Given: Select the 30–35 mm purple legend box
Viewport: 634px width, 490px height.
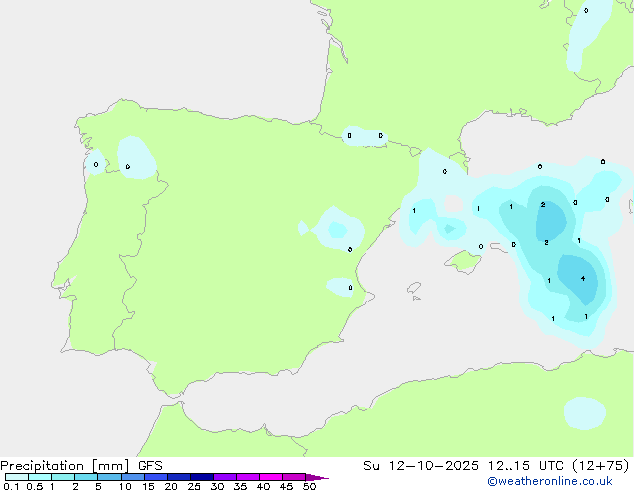Looking at the screenshot, I should click(x=225, y=477).
